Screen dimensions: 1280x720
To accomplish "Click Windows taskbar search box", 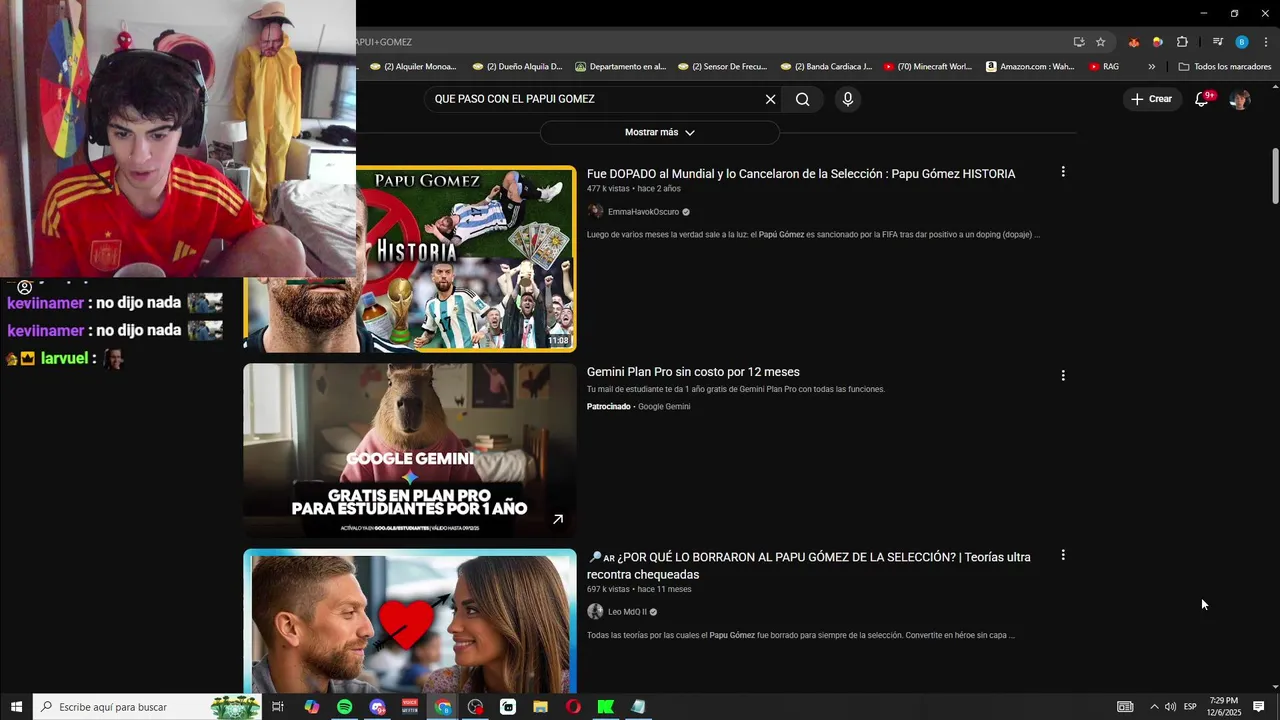I will click(x=147, y=707).
